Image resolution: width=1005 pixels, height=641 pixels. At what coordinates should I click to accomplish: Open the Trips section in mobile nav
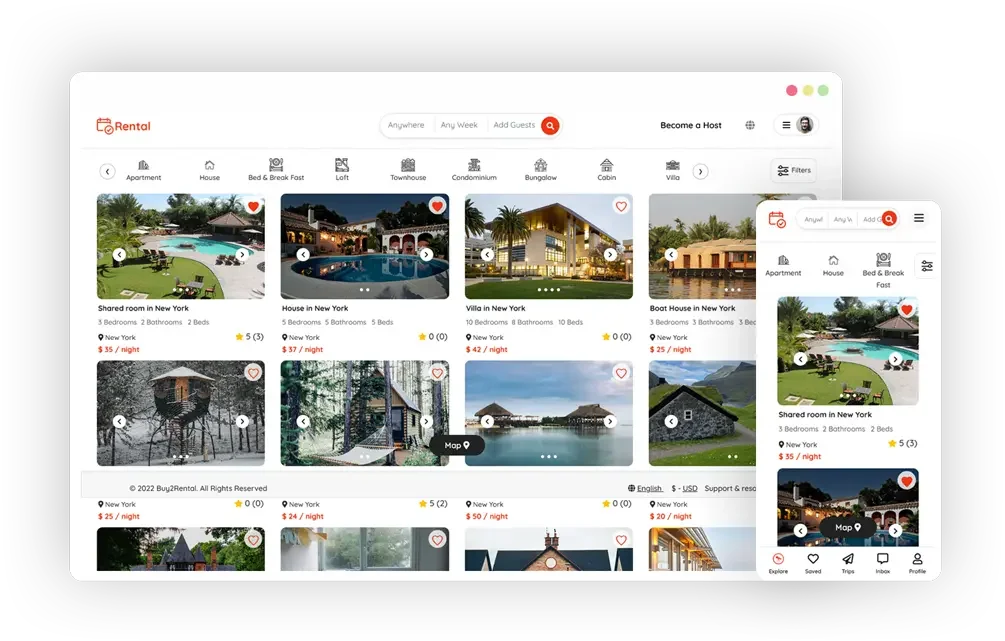[848, 563]
